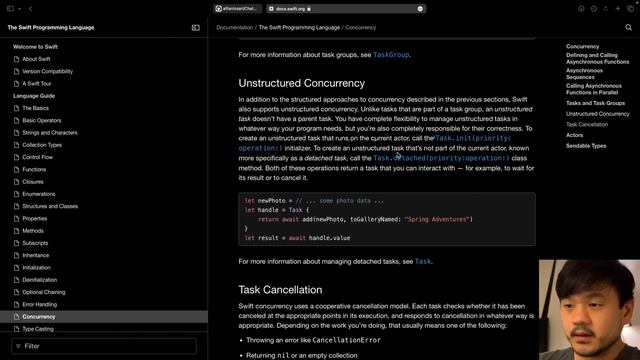This screenshot has width=640, height=360.
Task: Jump to Task Cancellation outline entry
Action: (x=587, y=124)
